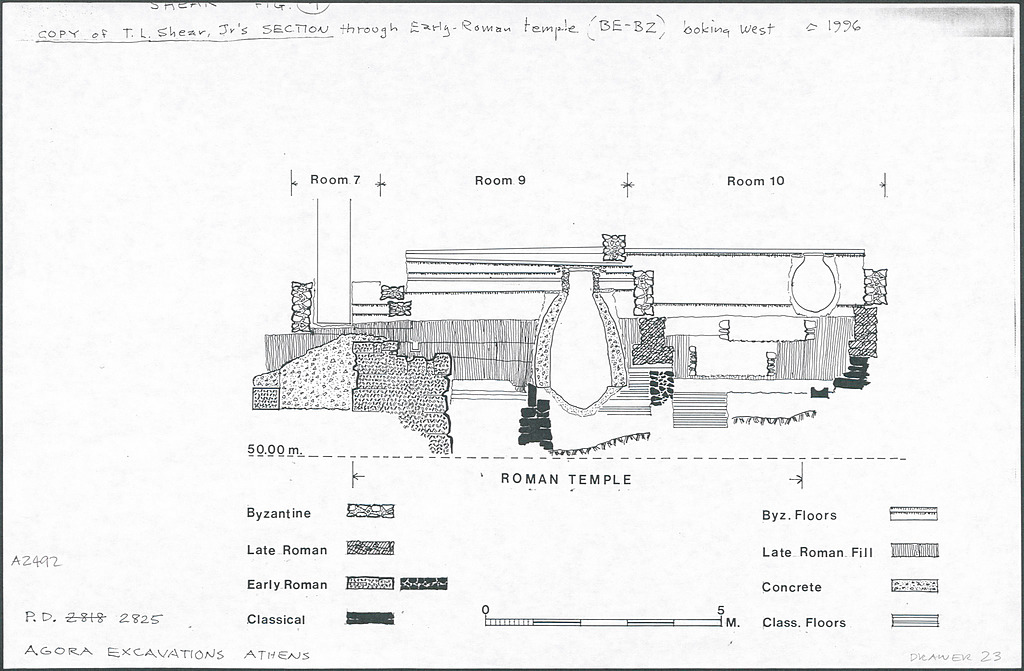Click the handwritten A2492 note
The width and height of the screenshot is (1024, 671).
pos(37,562)
